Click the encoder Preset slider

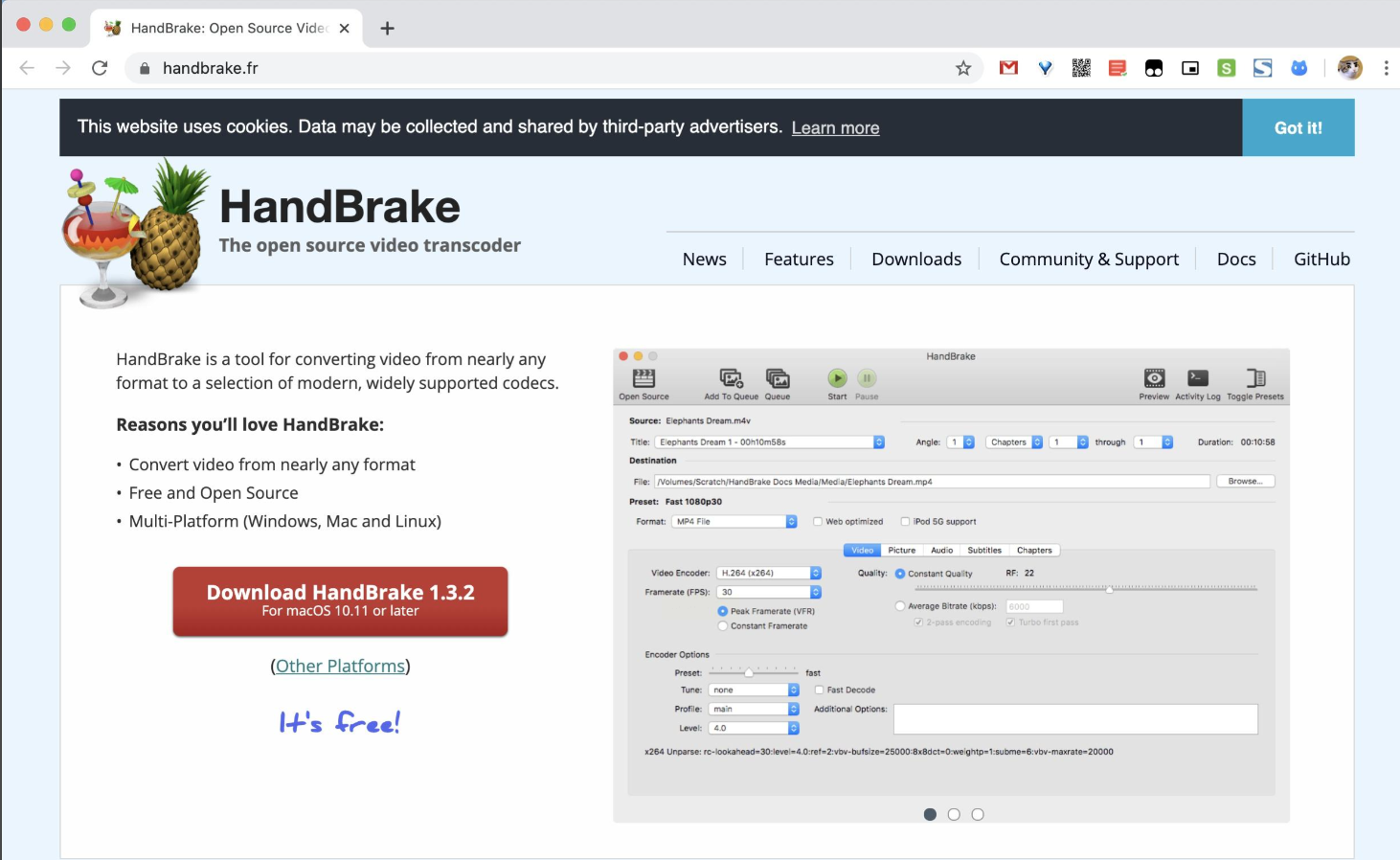(x=754, y=672)
